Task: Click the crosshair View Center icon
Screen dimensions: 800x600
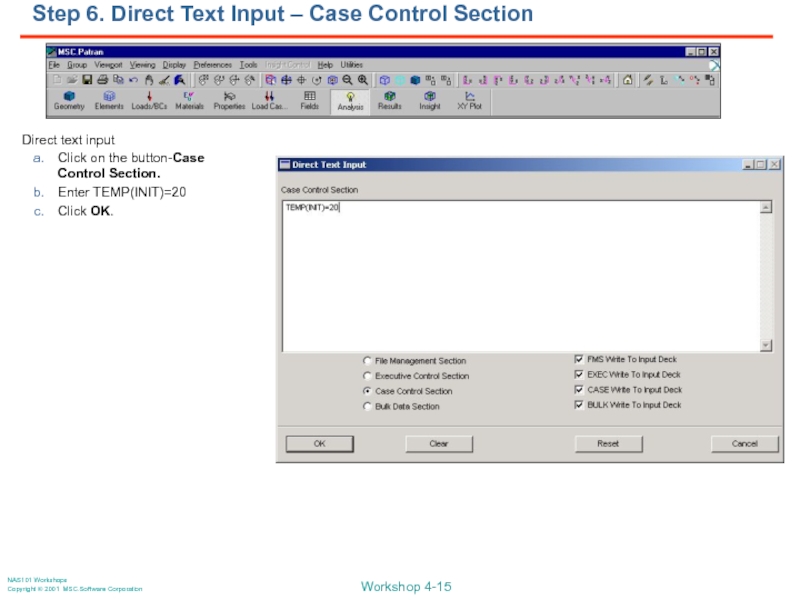Action: [302, 80]
